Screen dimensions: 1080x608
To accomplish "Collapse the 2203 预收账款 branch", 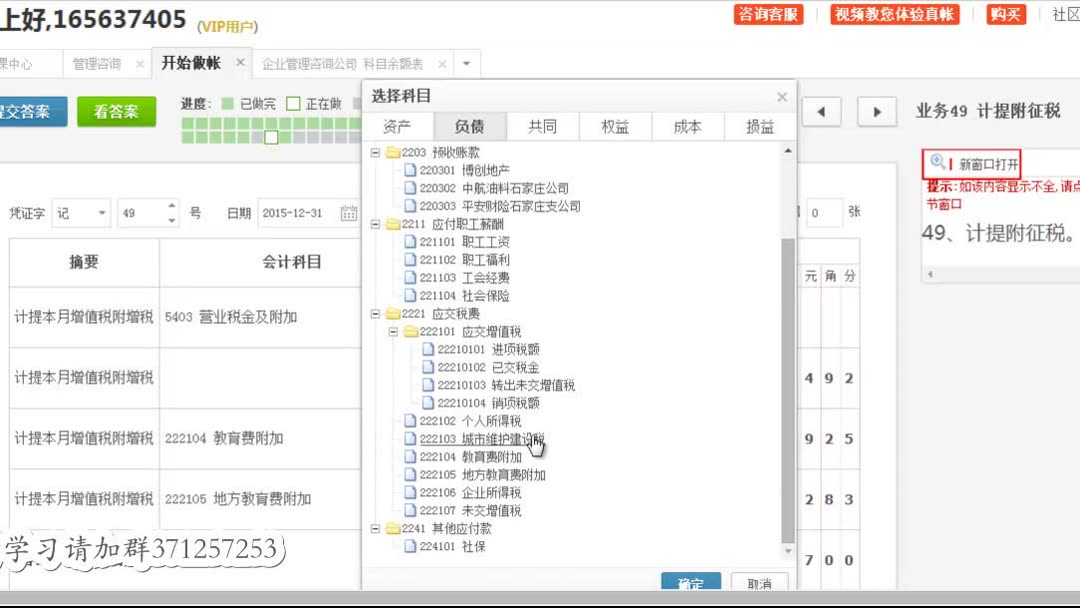I will click(x=374, y=150).
